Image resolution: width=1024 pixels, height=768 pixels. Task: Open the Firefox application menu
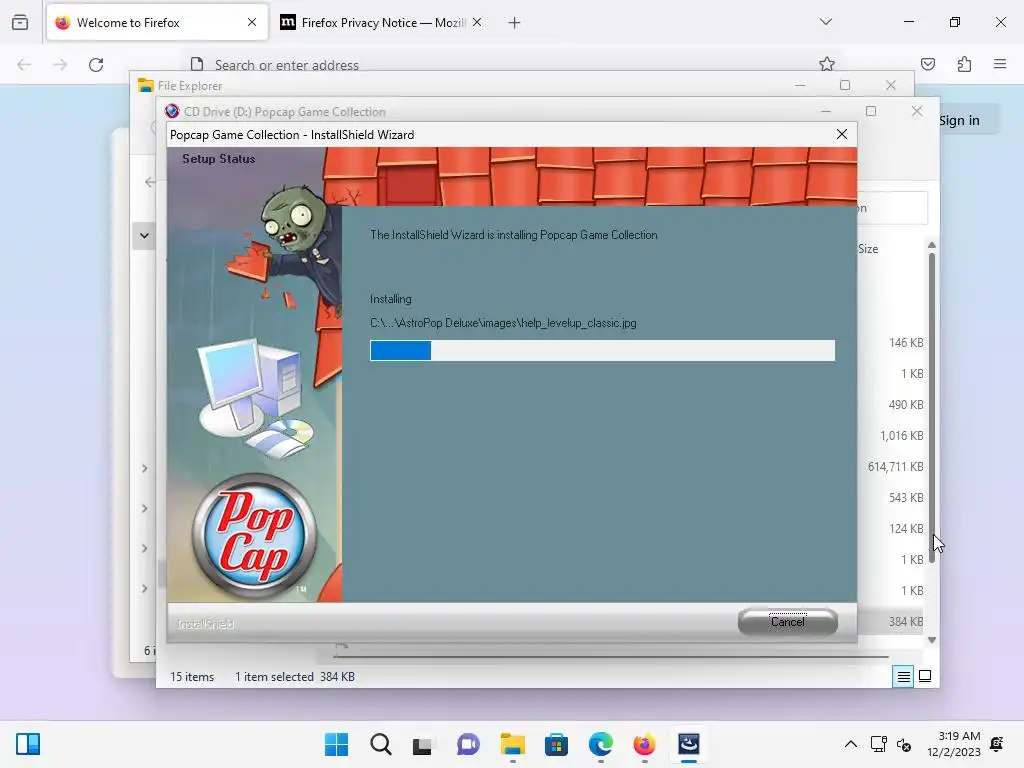(x=1000, y=64)
